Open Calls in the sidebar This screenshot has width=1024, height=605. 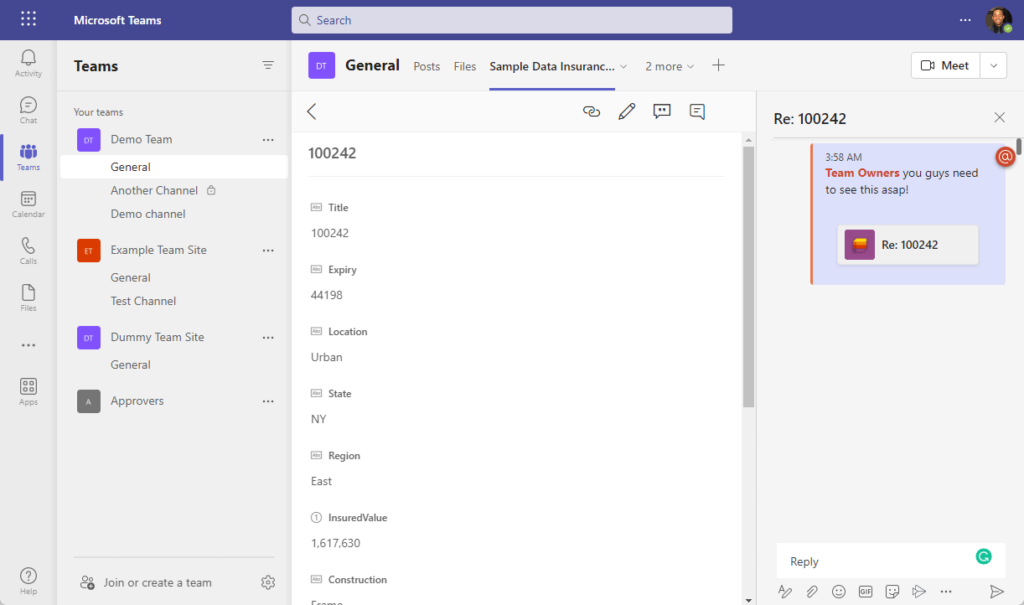(28, 251)
